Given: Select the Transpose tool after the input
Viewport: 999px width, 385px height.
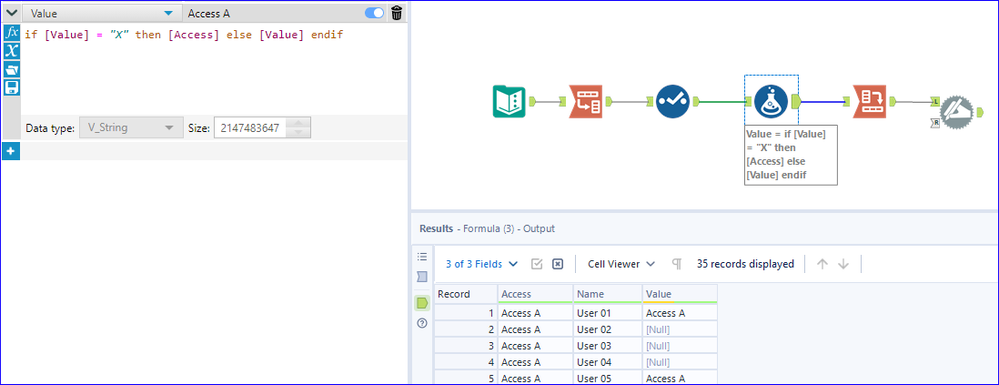Looking at the screenshot, I should tap(586, 101).
